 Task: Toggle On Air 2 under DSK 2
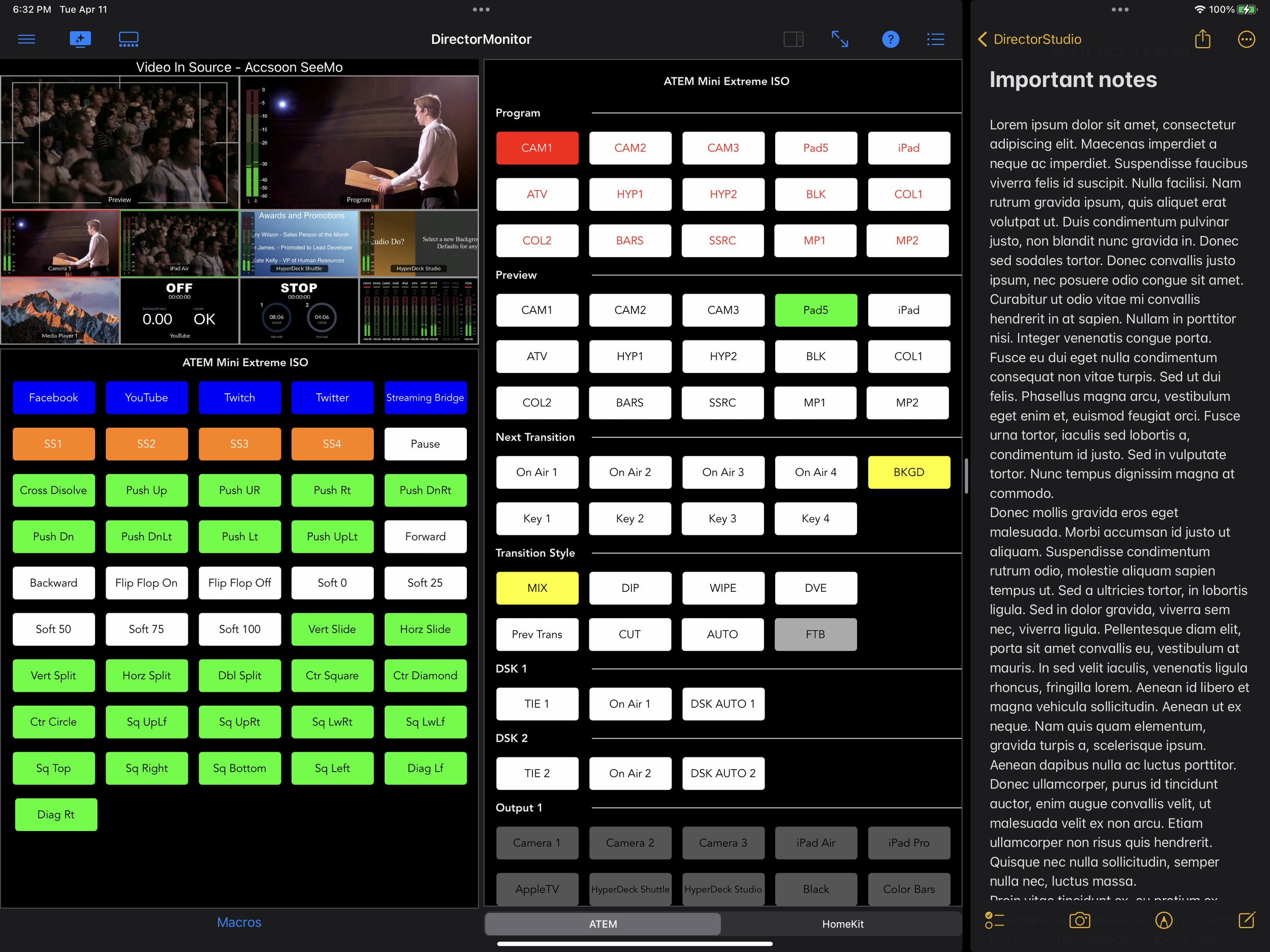click(630, 773)
